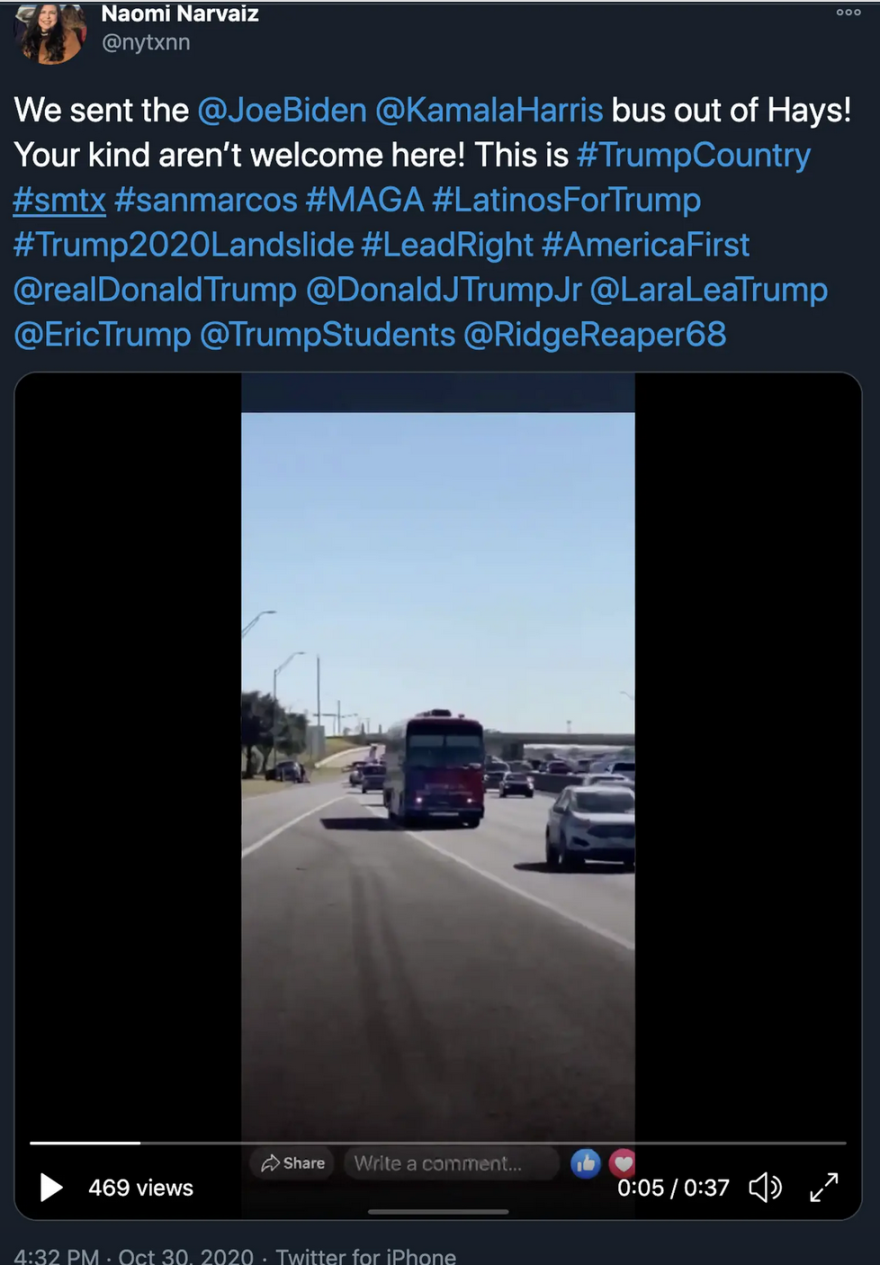Viewport: 880px width, 1265px height.
Task: Click the blue thumbs-up like icon
Action: [586, 1162]
